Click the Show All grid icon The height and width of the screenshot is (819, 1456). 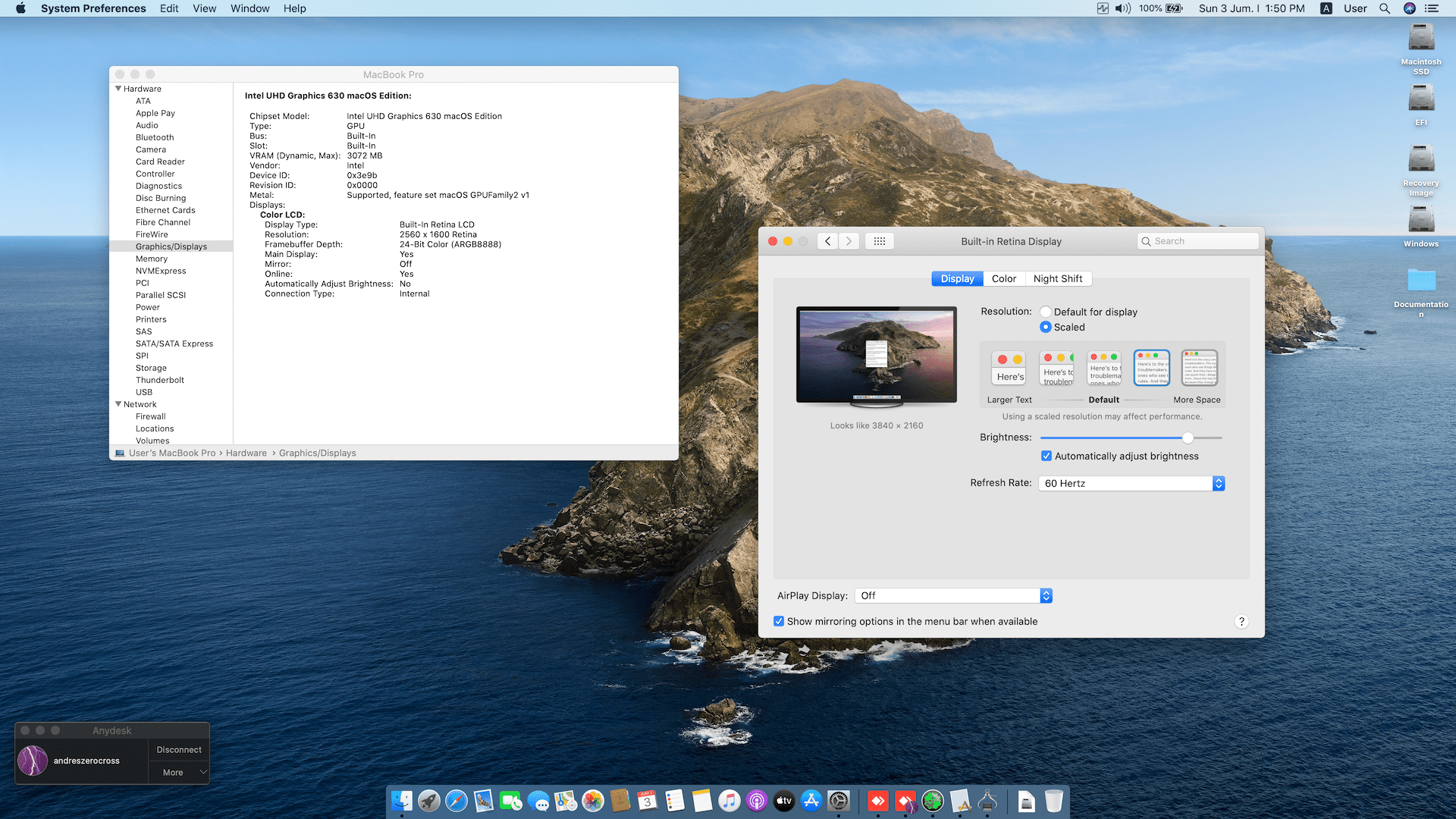point(879,241)
